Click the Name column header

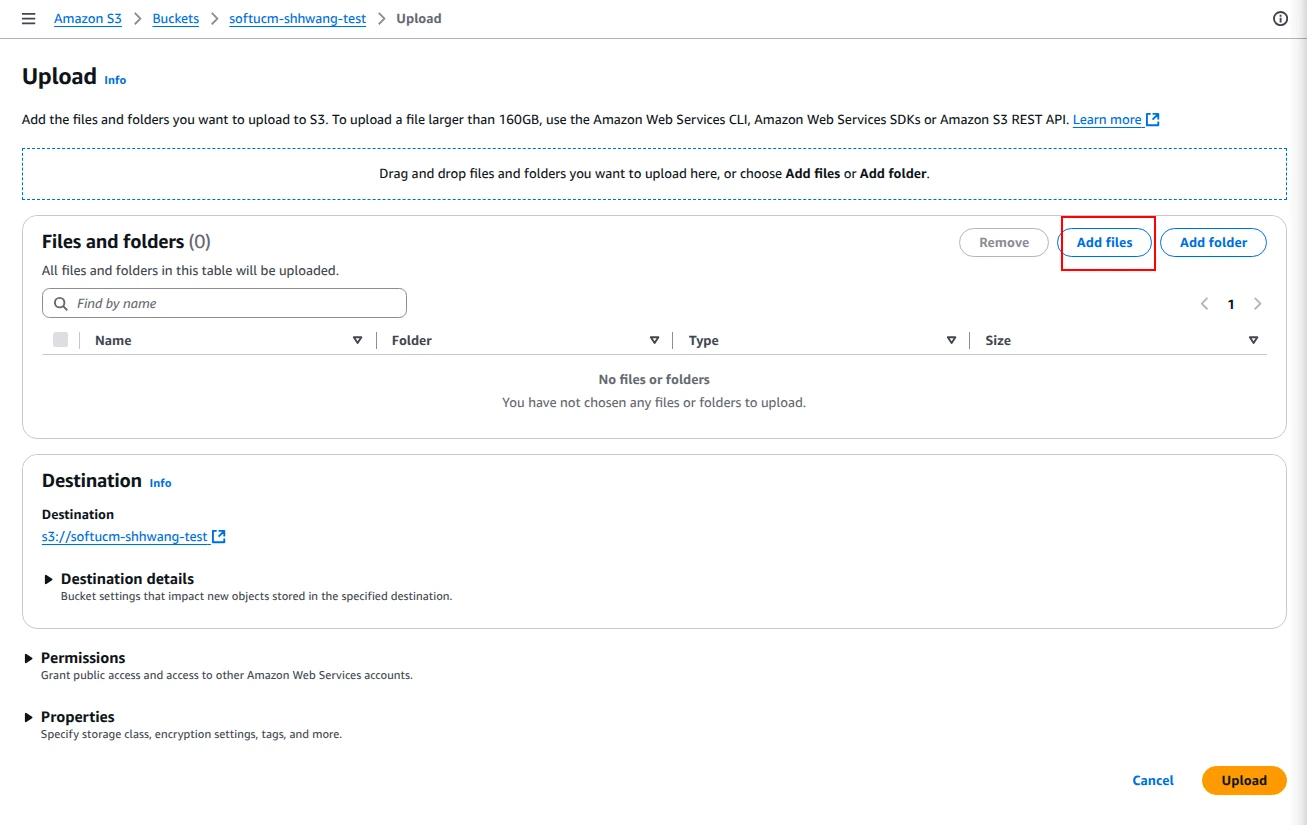point(113,341)
